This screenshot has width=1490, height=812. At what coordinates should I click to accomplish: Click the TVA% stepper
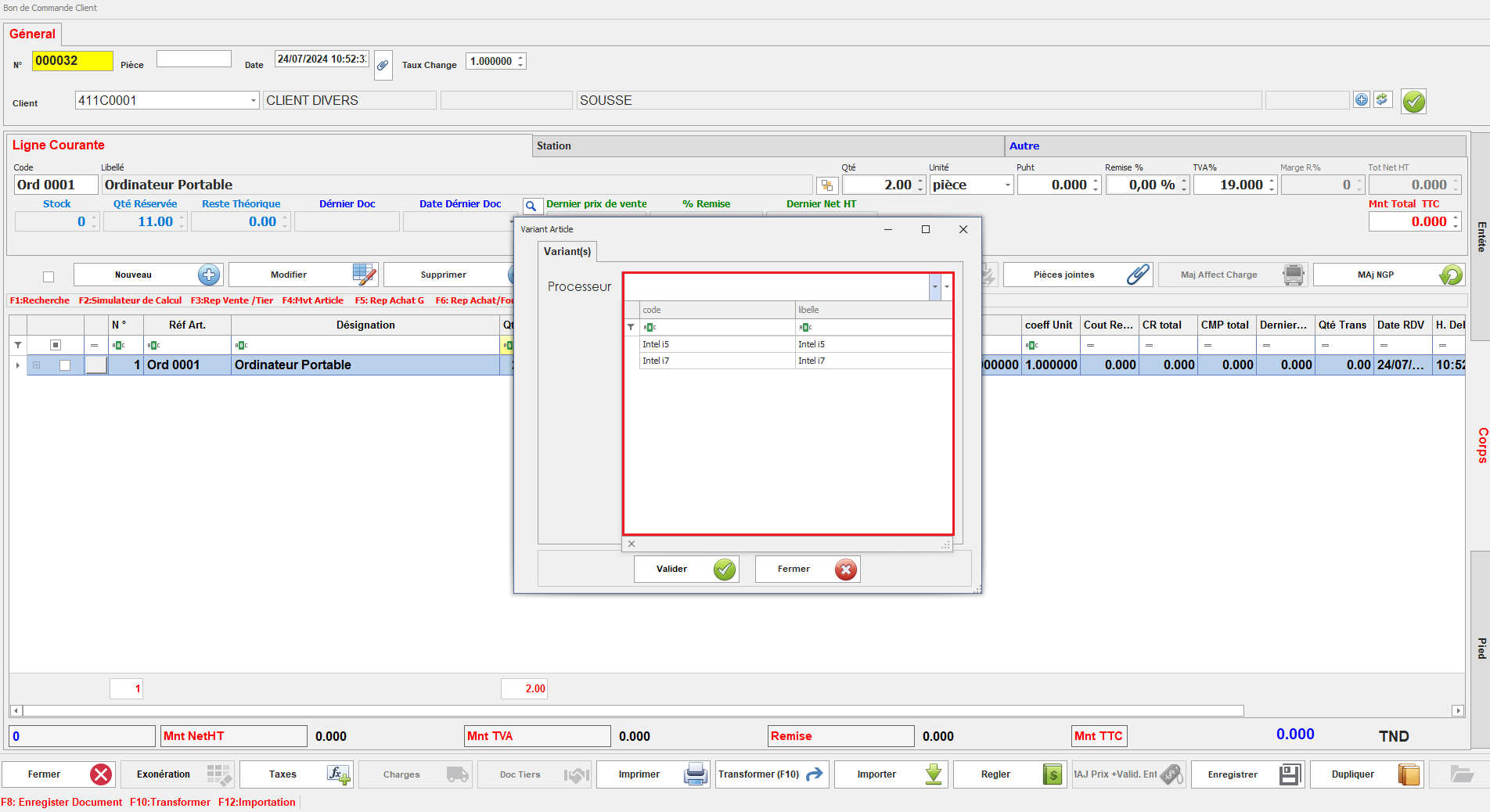click(1272, 185)
